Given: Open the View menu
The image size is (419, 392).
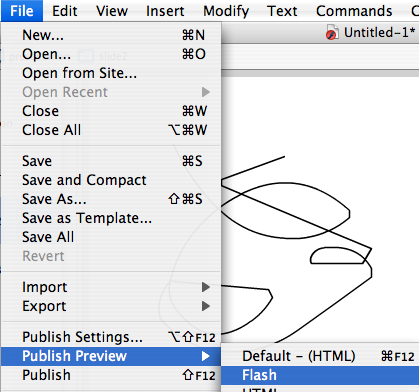Looking at the screenshot, I should 112,11.
